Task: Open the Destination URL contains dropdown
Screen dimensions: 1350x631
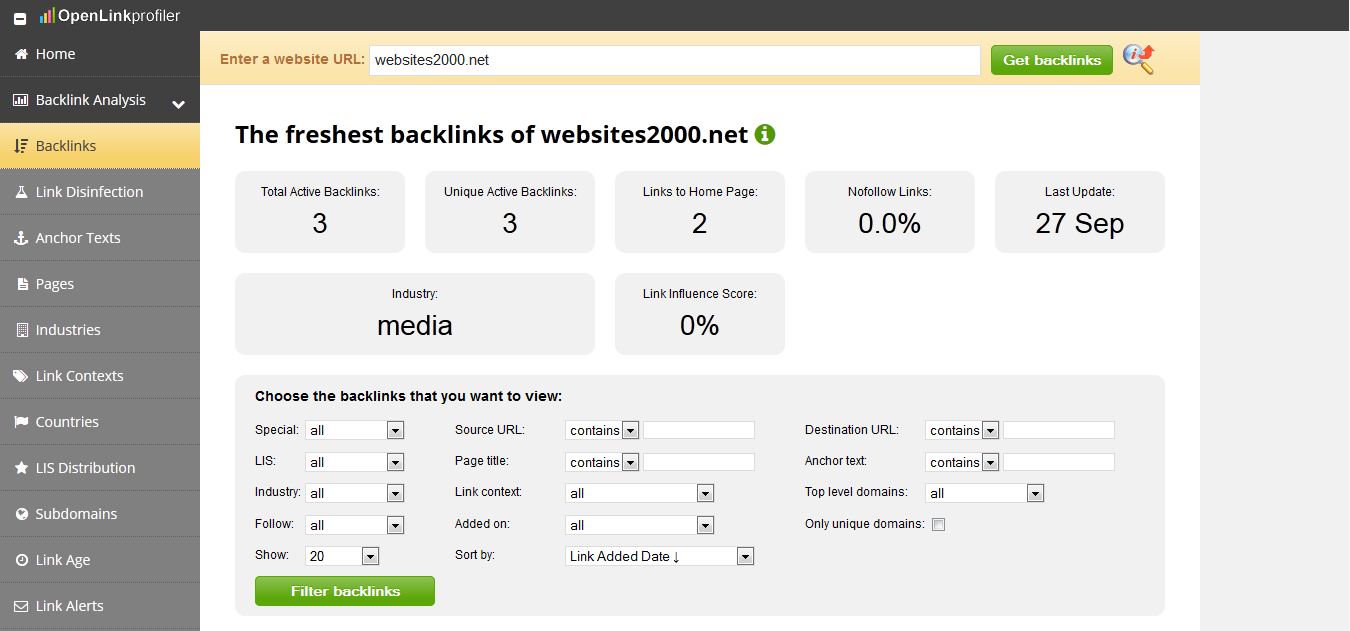Action: click(962, 430)
